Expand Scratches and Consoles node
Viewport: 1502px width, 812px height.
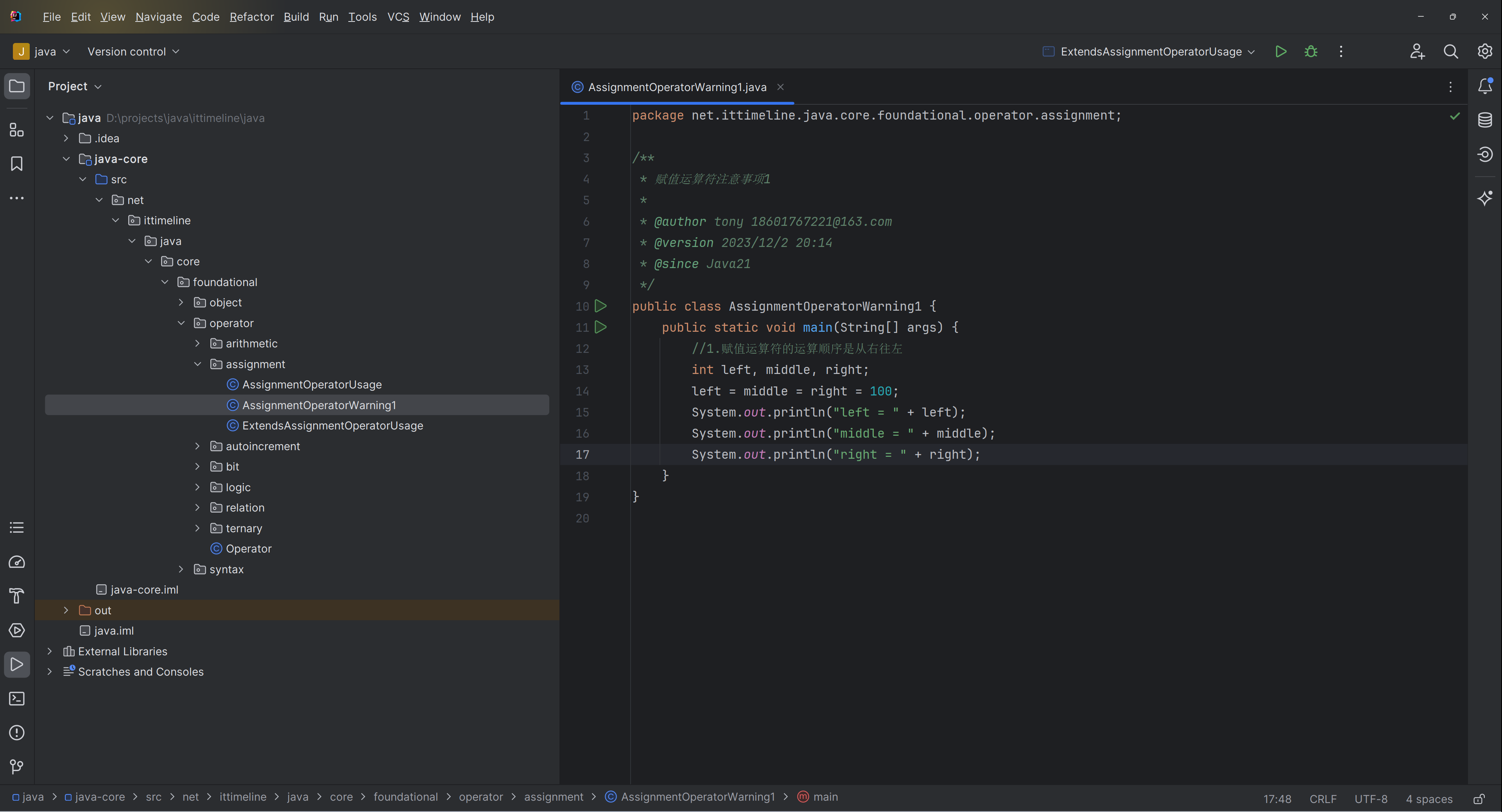[50, 671]
